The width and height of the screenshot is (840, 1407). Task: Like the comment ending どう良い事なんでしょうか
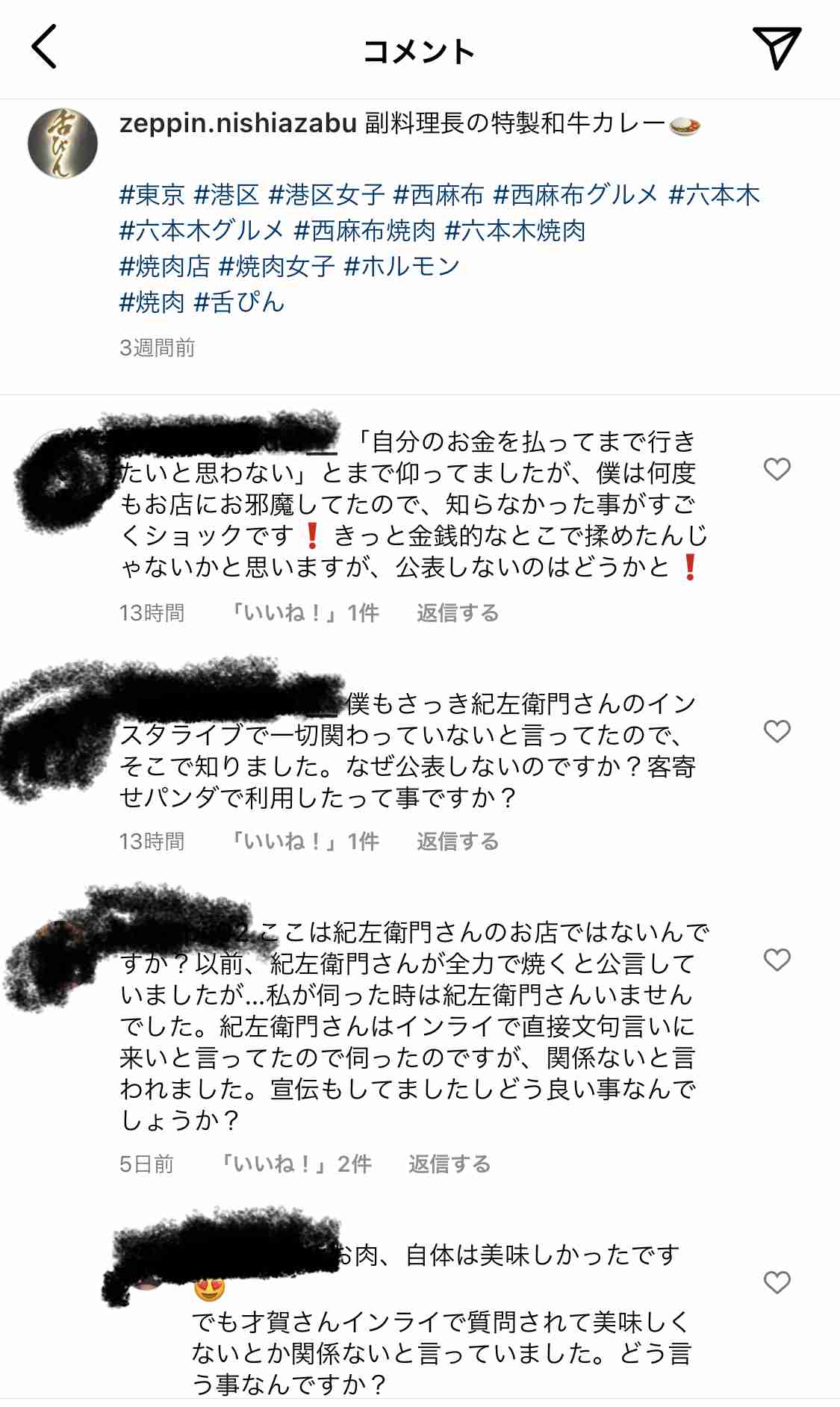(x=777, y=960)
